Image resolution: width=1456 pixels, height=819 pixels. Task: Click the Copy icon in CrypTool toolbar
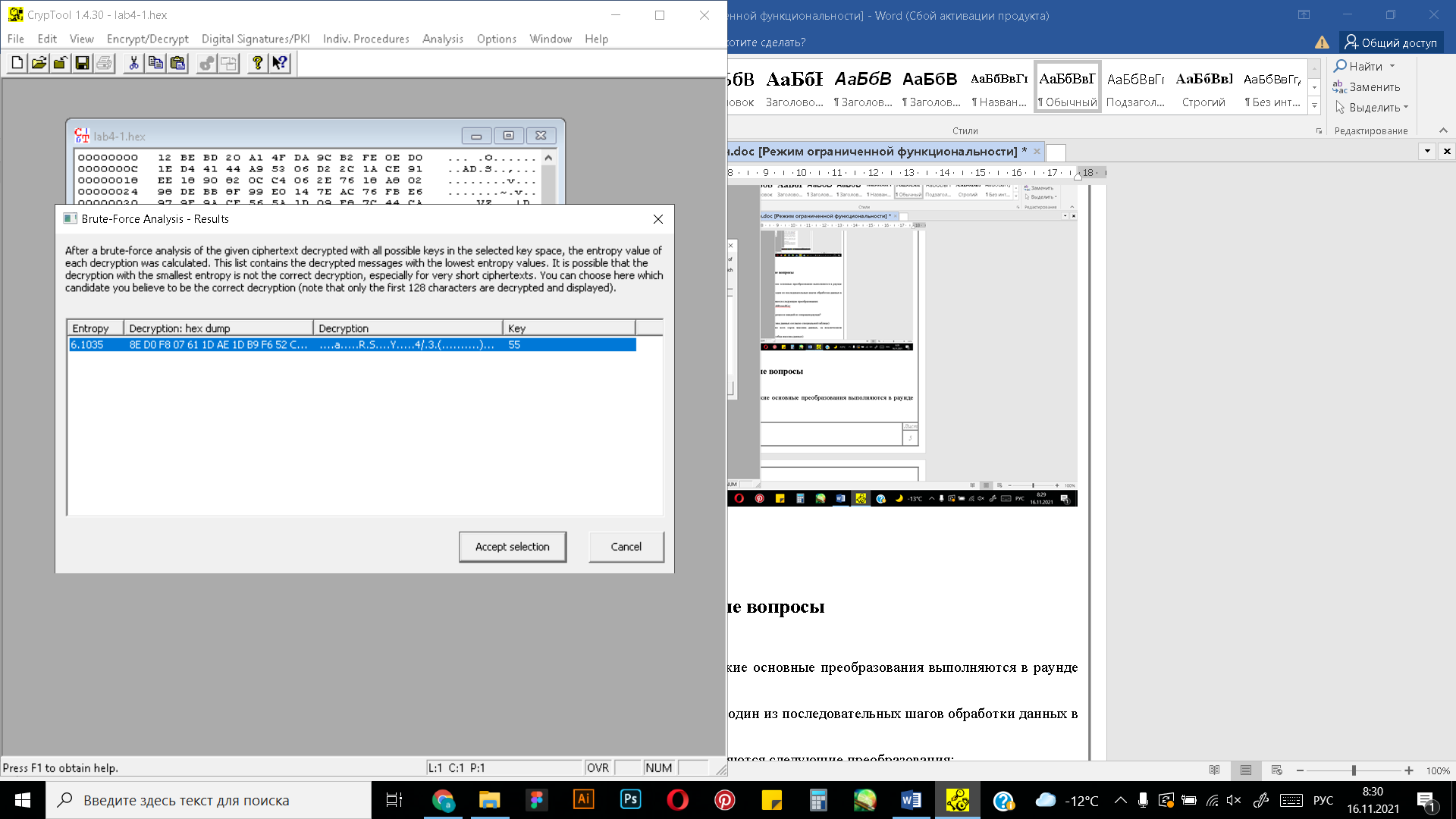point(155,63)
